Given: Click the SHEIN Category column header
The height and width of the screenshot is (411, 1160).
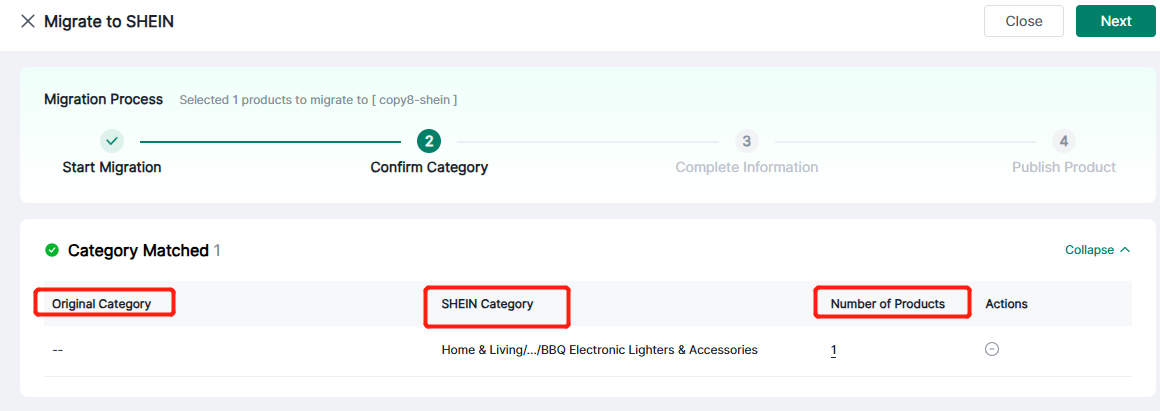Looking at the screenshot, I should (487, 304).
